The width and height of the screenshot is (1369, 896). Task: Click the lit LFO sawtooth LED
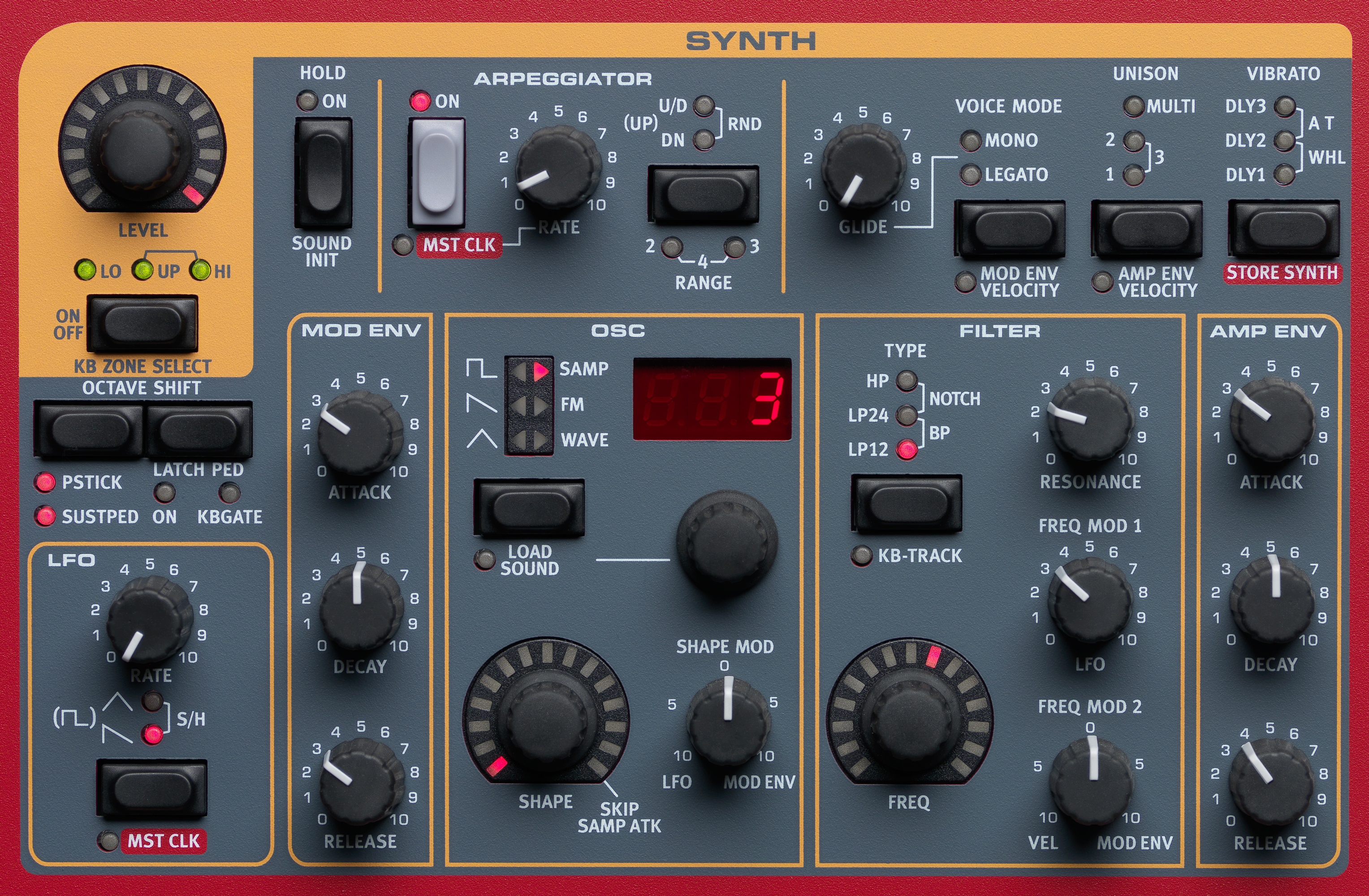153,734
